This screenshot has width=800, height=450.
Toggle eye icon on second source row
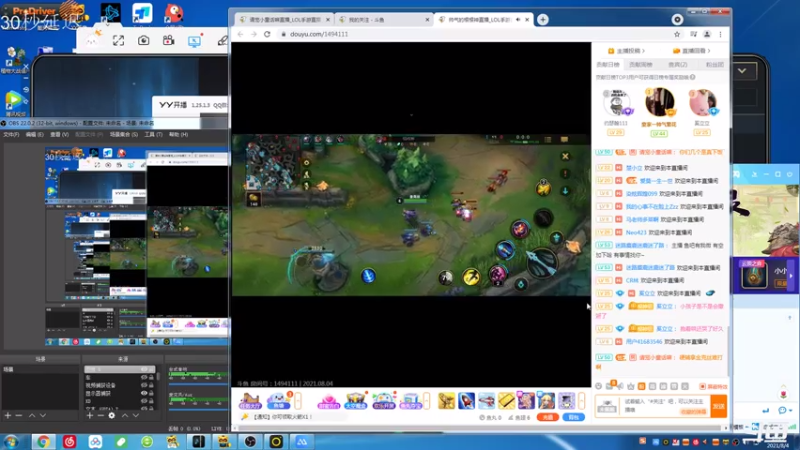[x=144, y=377]
